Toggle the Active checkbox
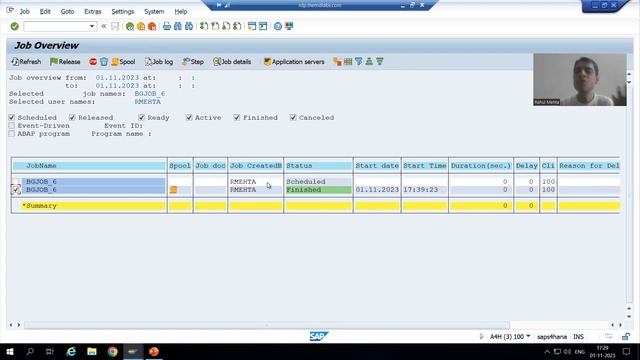Screen dimensions: 640x360 coord(189,118)
